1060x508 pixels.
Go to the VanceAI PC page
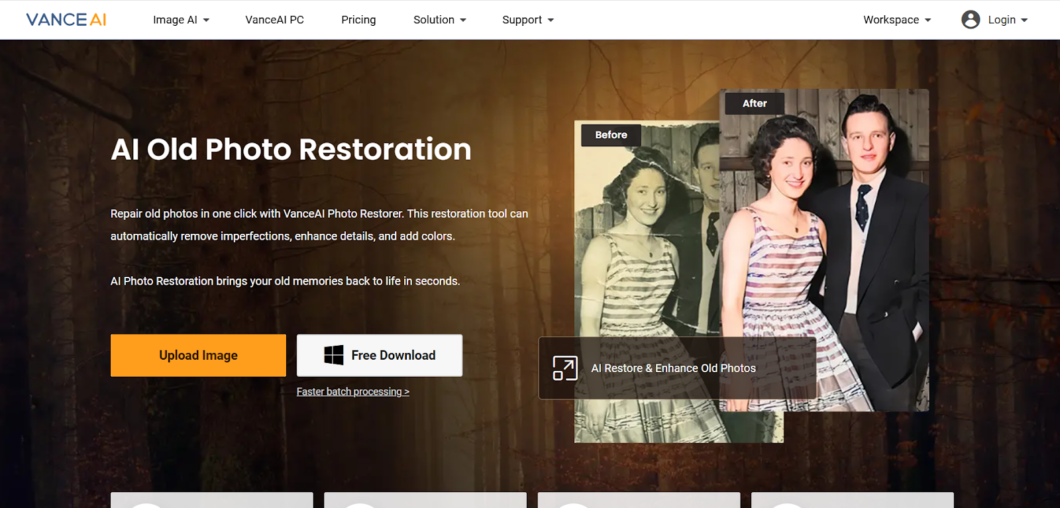tap(274, 20)
